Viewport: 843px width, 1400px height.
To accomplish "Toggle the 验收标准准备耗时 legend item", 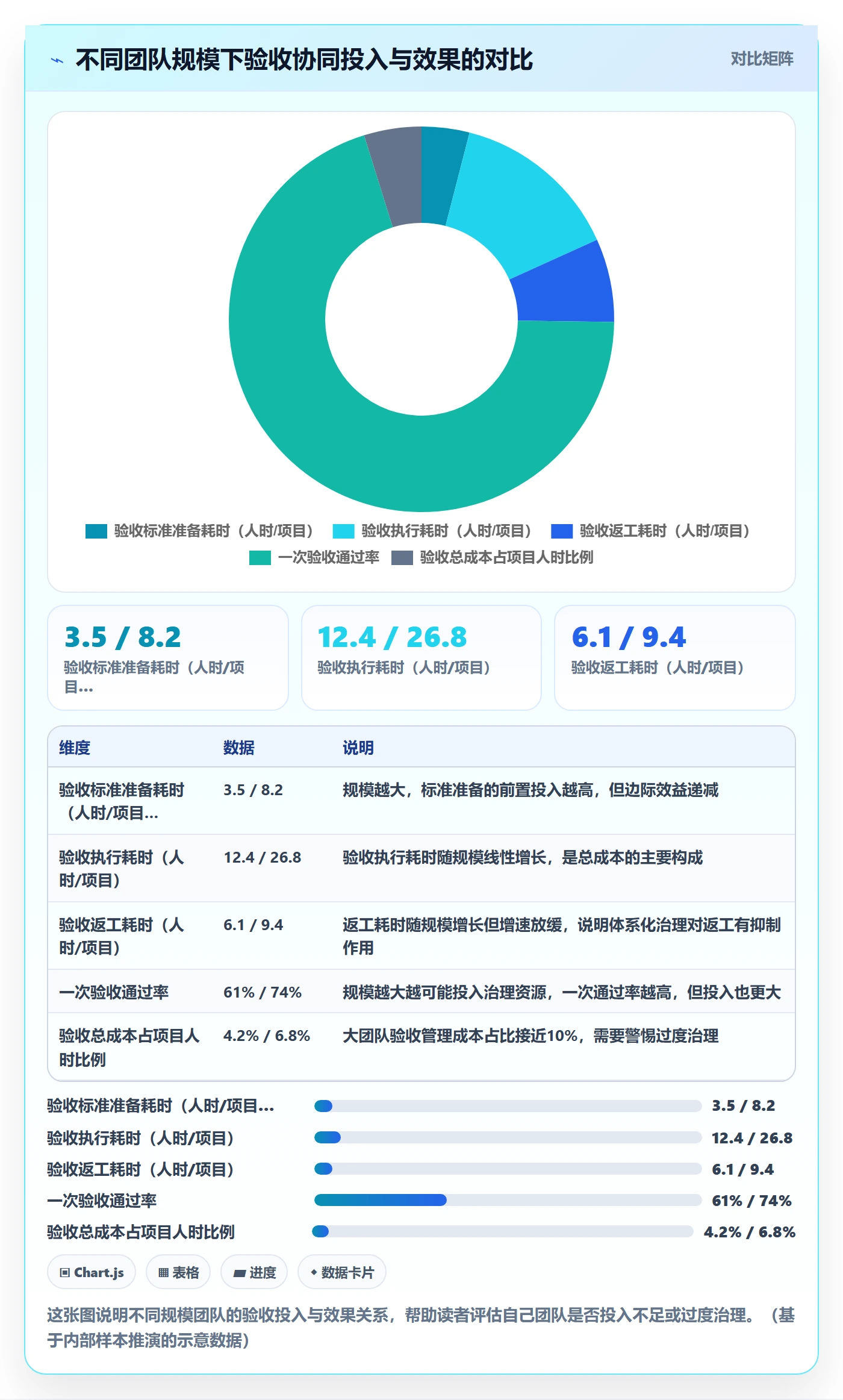I will click(200, 531).
